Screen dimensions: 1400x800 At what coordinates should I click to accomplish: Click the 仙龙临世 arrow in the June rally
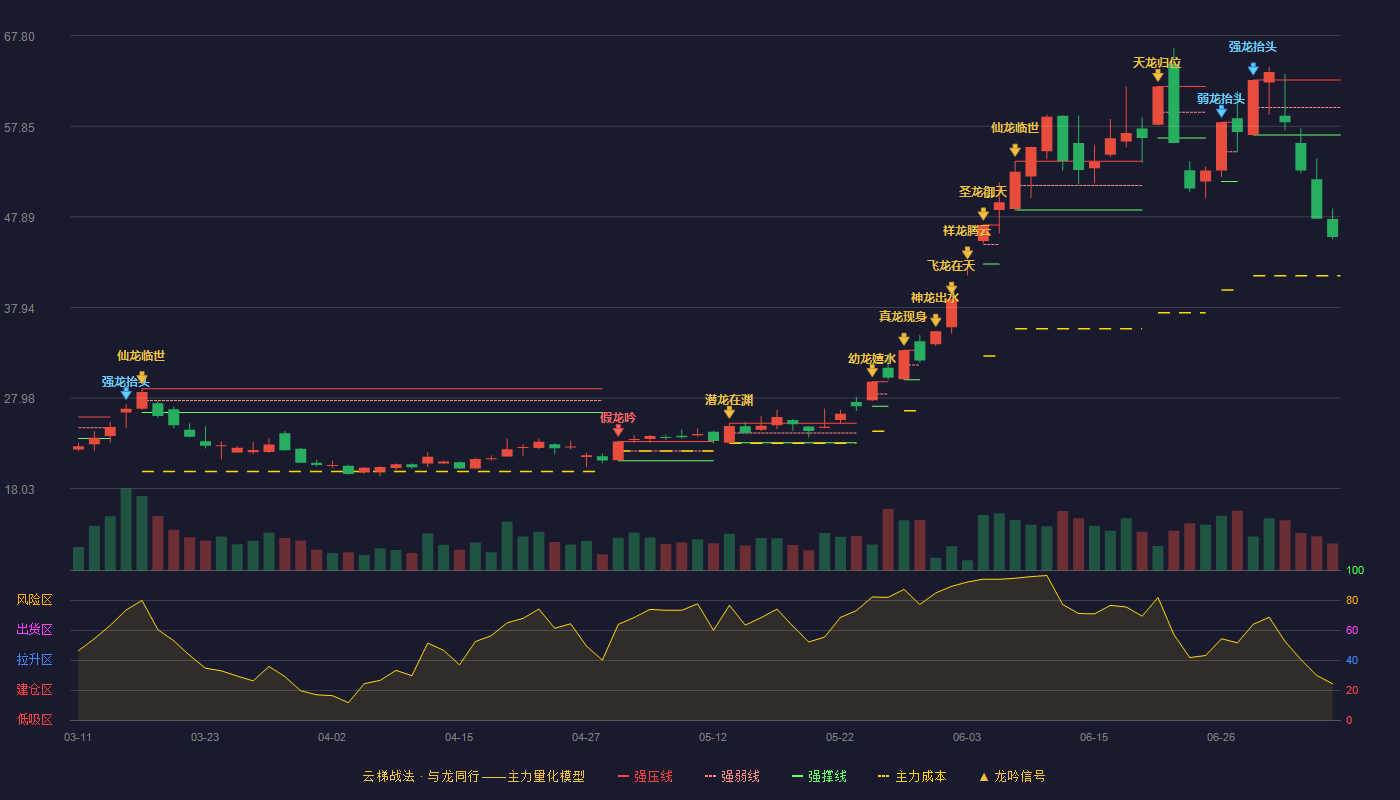click(x=1015, y=150)
